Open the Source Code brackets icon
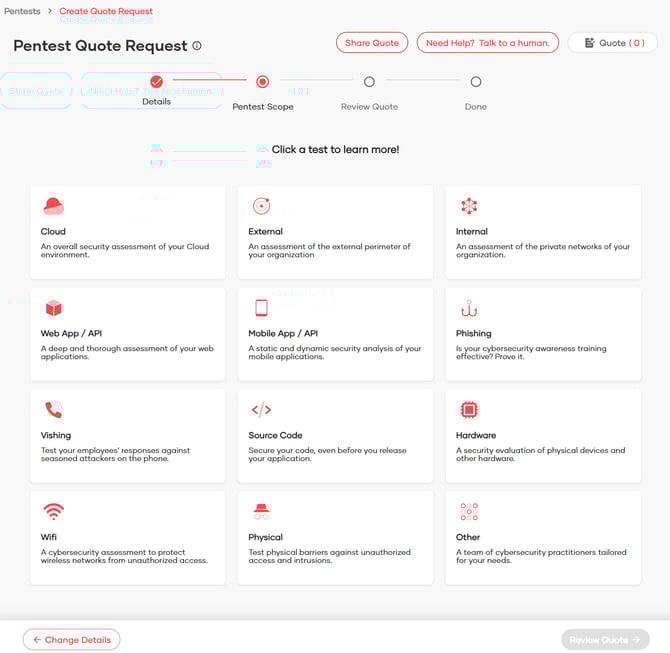670x653 pixels. click(x=261, y=410)
